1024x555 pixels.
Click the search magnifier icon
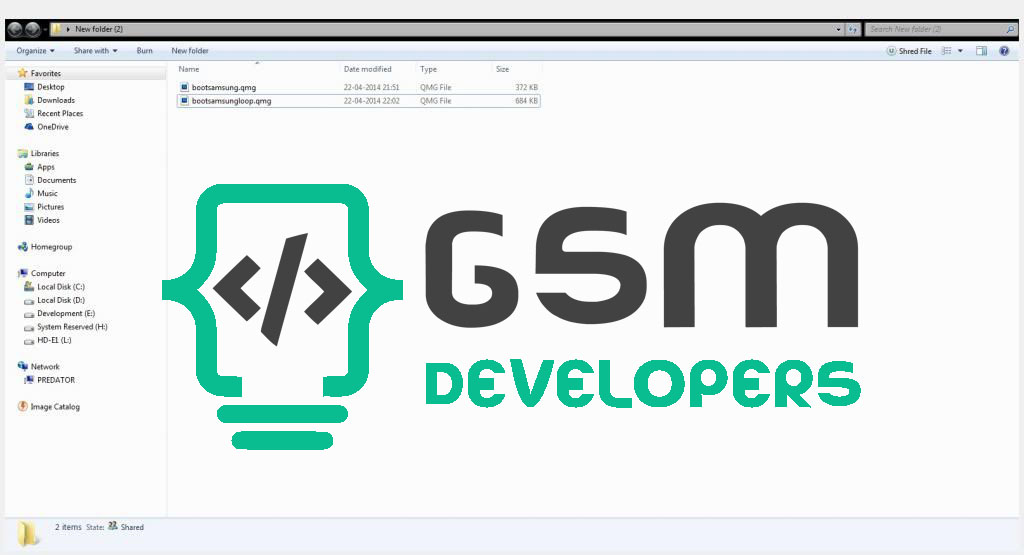[x=1011, y=29]
